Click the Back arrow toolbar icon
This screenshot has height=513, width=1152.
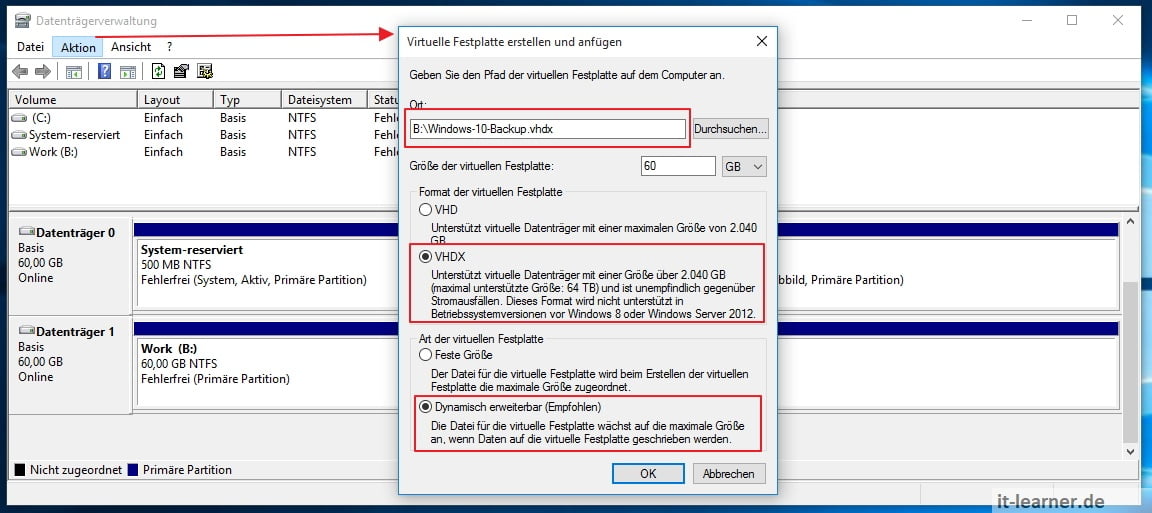pyautogui.click(x=21, y=71)
